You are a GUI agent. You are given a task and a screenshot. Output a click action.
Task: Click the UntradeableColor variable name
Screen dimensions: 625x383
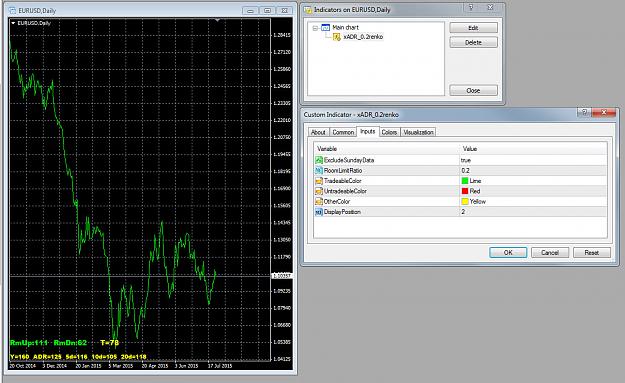pyautogui.click(x=345, y=191)
